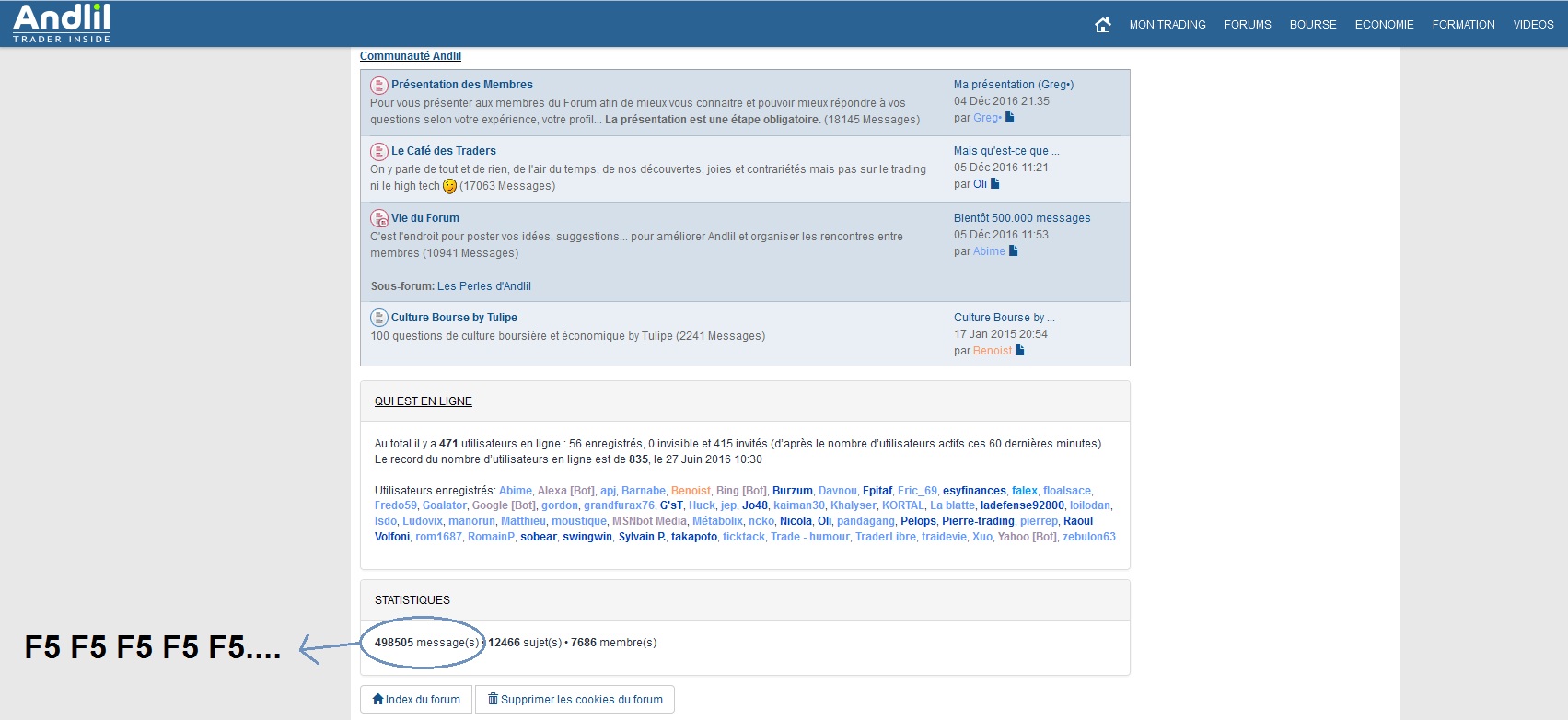Open Greg• user profile
The height and width of the screenshot is (720, 1568).
988,118
